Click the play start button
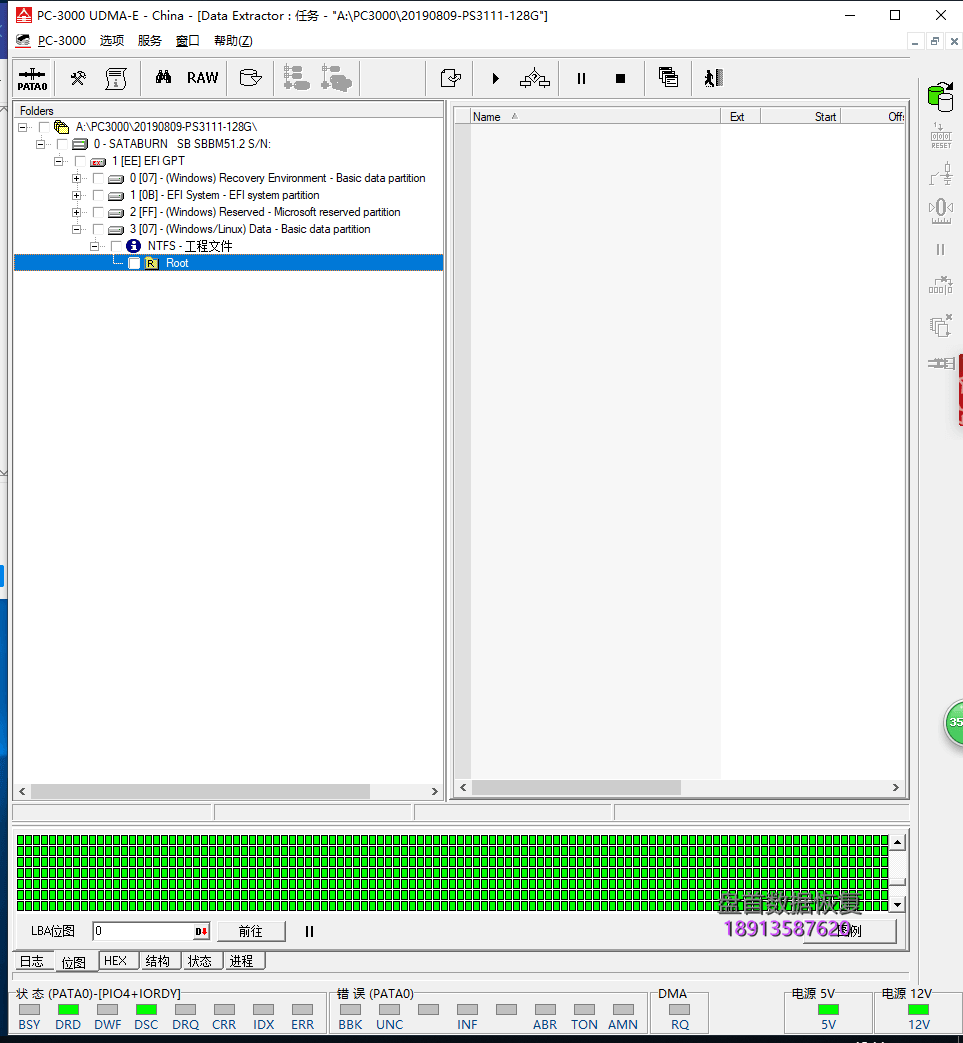The height and width of the screenshot is (1043, 963). tap(495, 78)
